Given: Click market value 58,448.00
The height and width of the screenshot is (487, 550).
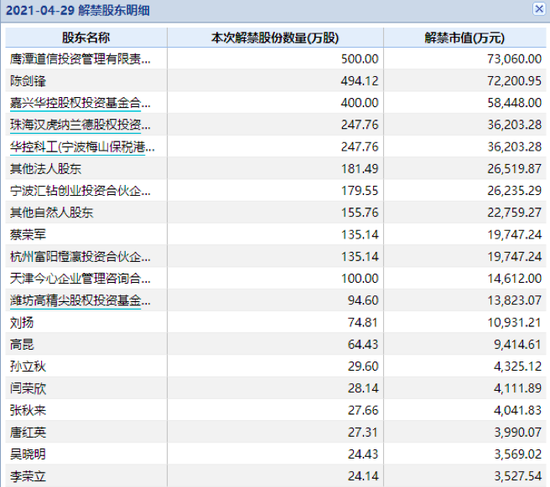Looking at the screenshot, I should click(514, 103).
